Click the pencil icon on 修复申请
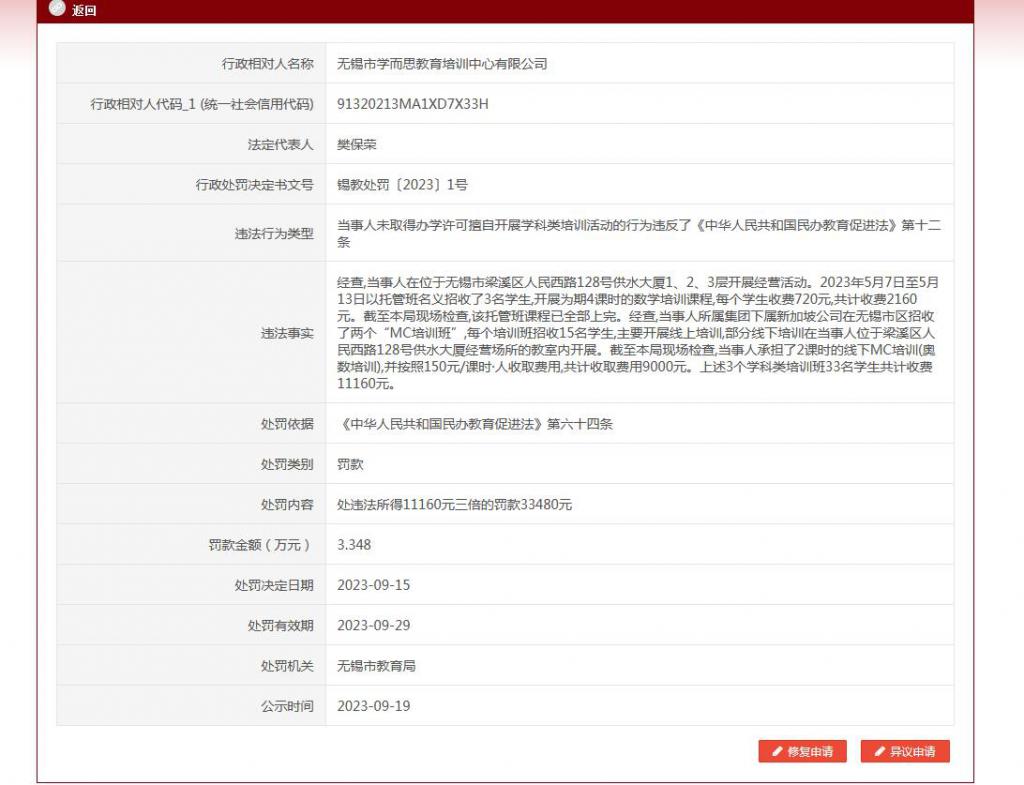This screenshot has height=785, width=1024. click(x=776, y=751)
